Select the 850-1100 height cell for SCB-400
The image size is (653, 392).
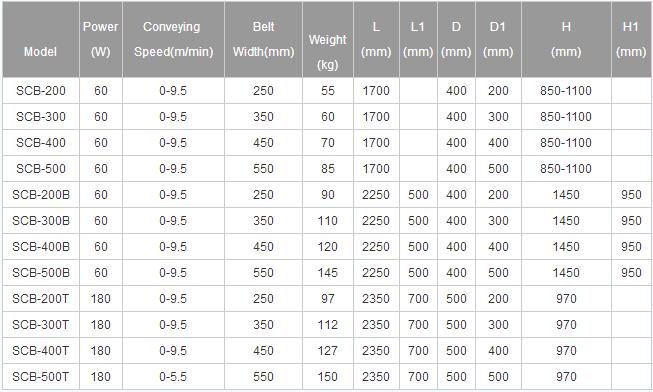coord(566,143)
